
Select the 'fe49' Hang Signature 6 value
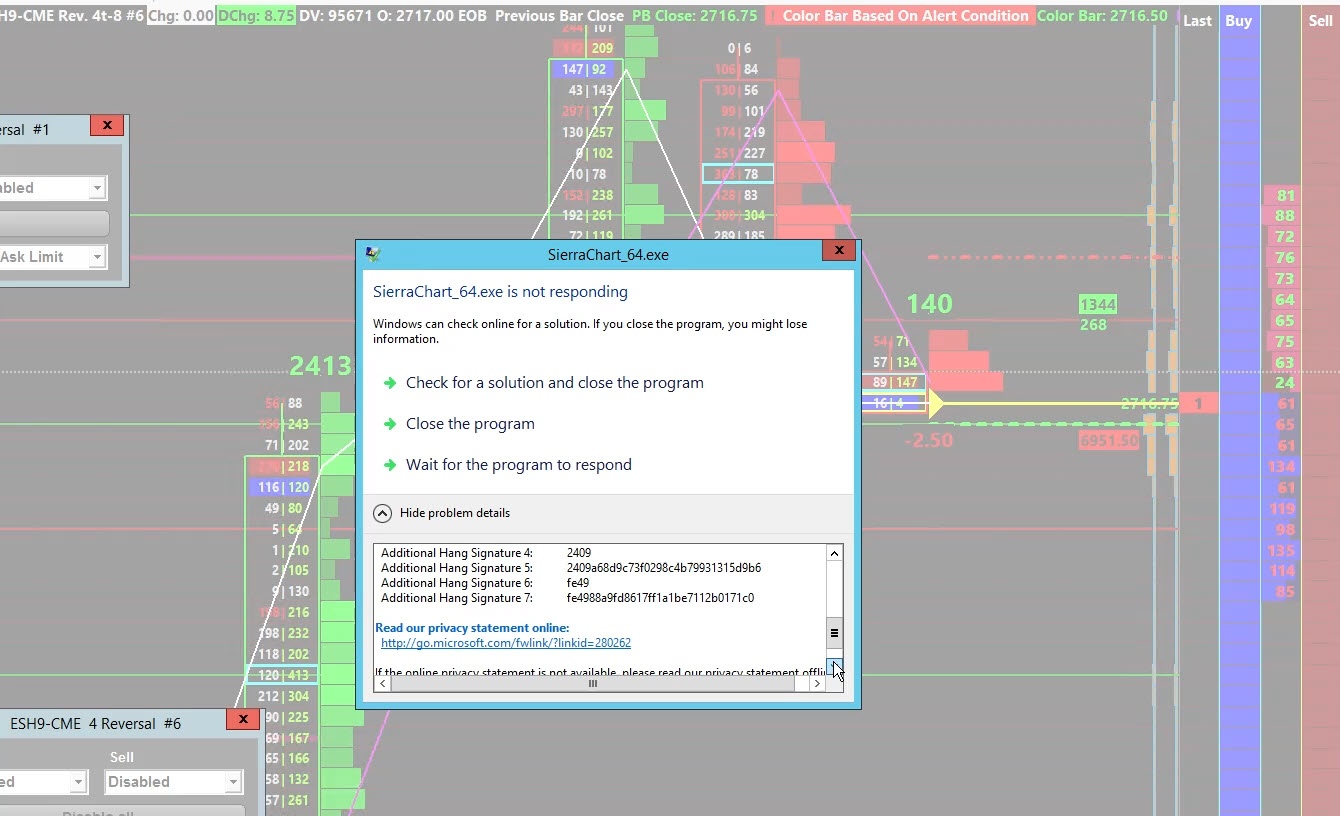[x=578, y=583]
